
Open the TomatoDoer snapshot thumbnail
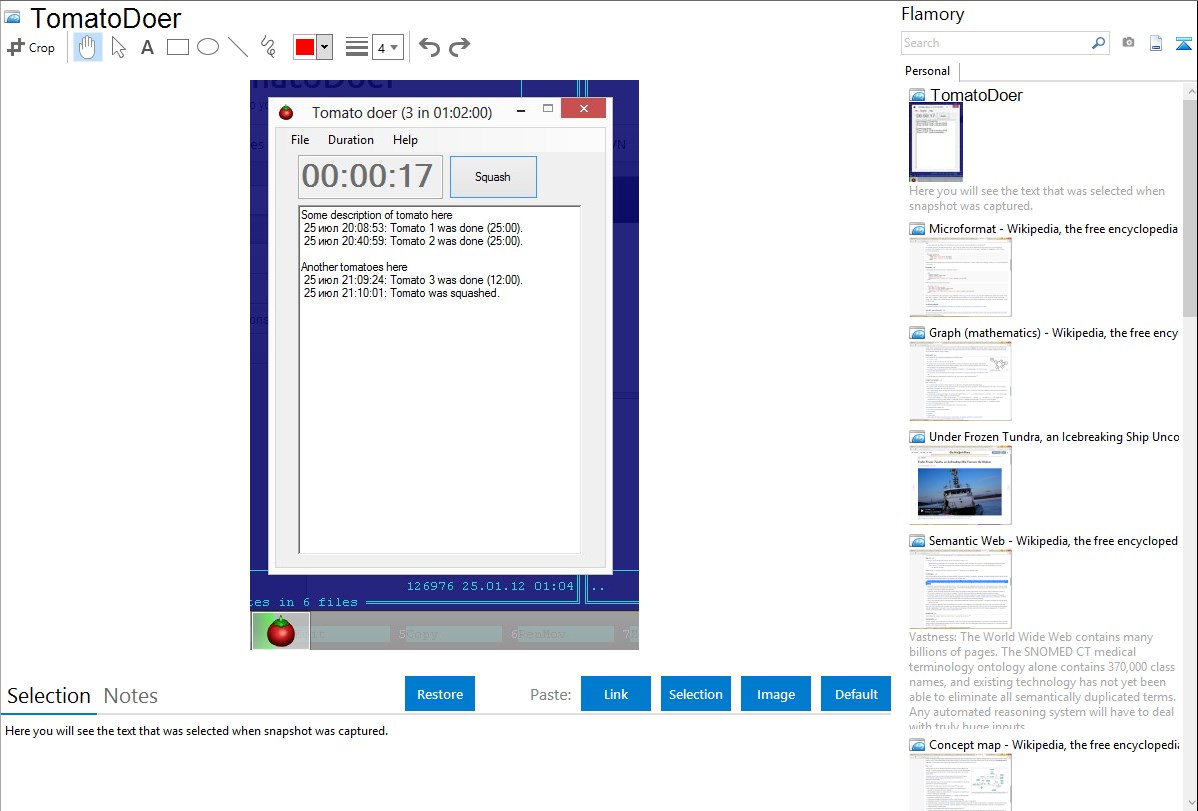(936, 141)
